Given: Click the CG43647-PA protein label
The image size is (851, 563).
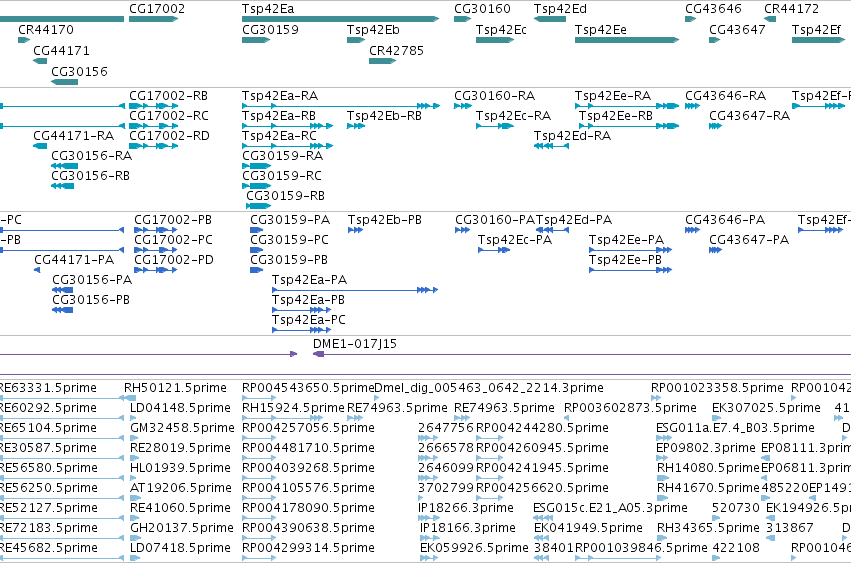Looking at the screenshot, I should [x=749, y=240].
